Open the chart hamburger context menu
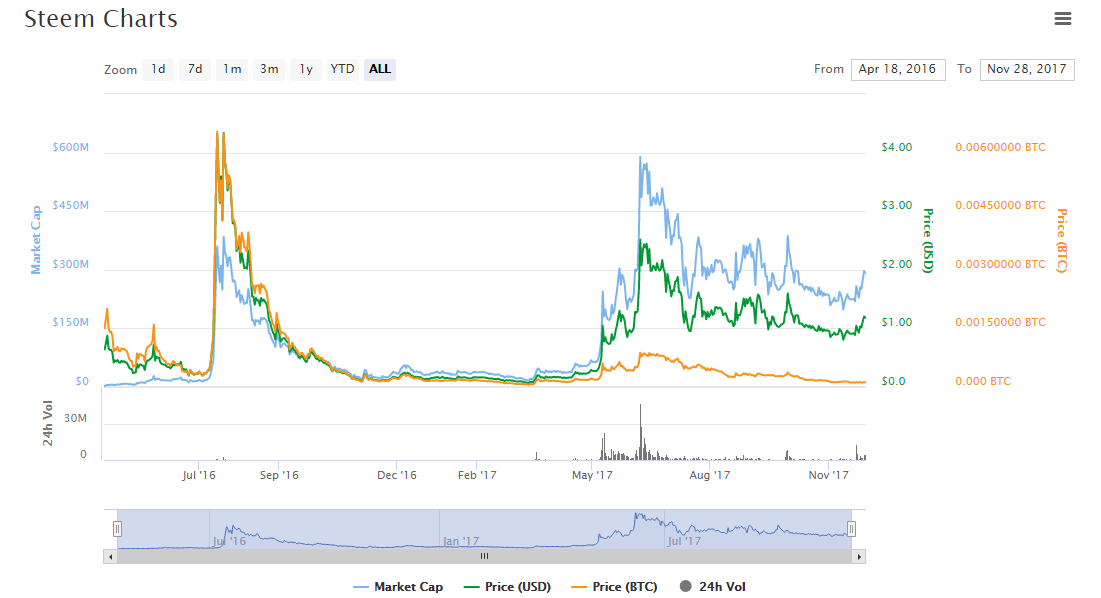 click(x=1062, y=19)
